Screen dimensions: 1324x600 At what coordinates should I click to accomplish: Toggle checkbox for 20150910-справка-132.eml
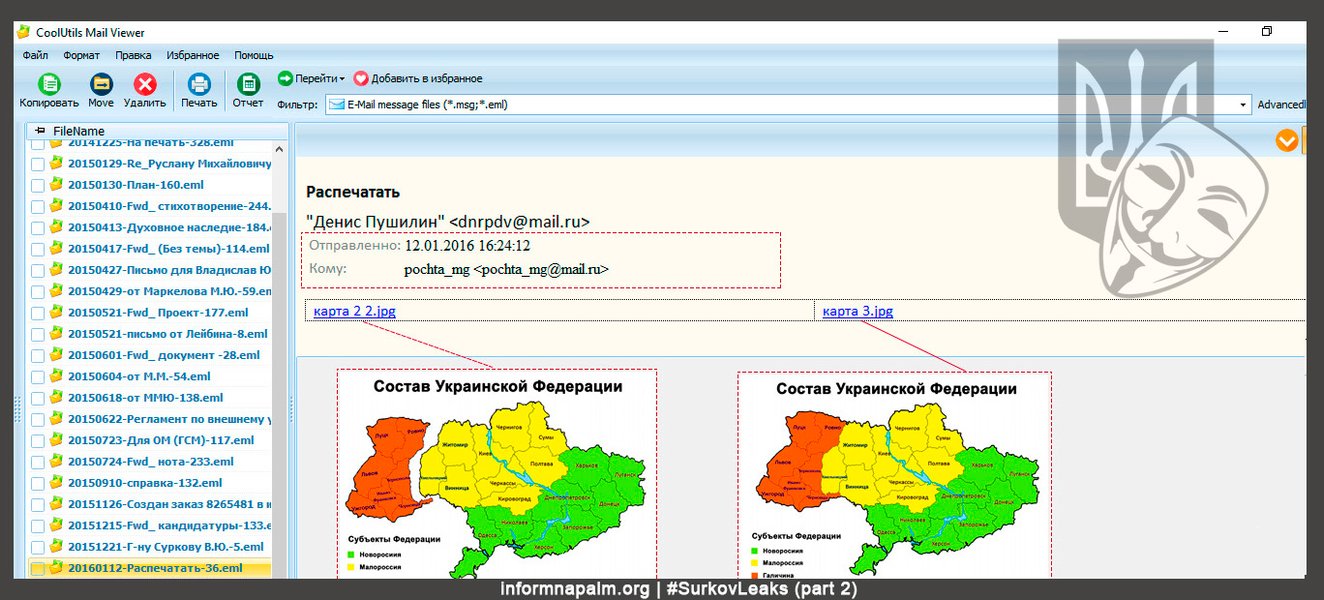[38, 483]
